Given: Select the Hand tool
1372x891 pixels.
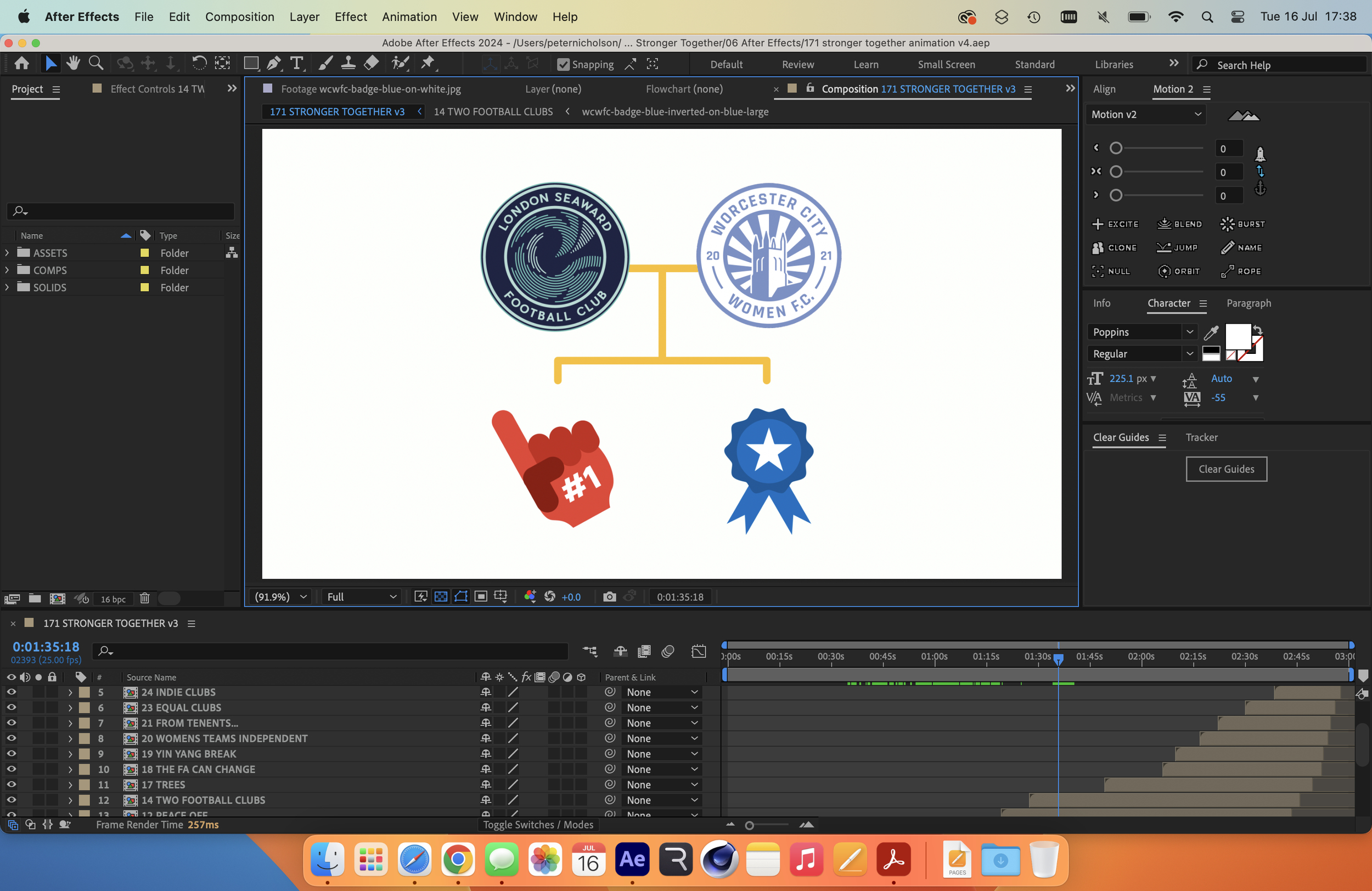Looking at the screenshot, I should [72, 64].
